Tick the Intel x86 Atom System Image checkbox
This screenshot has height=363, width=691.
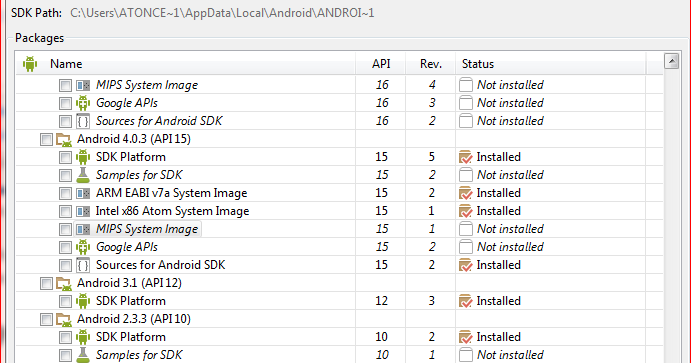(65, 211)
